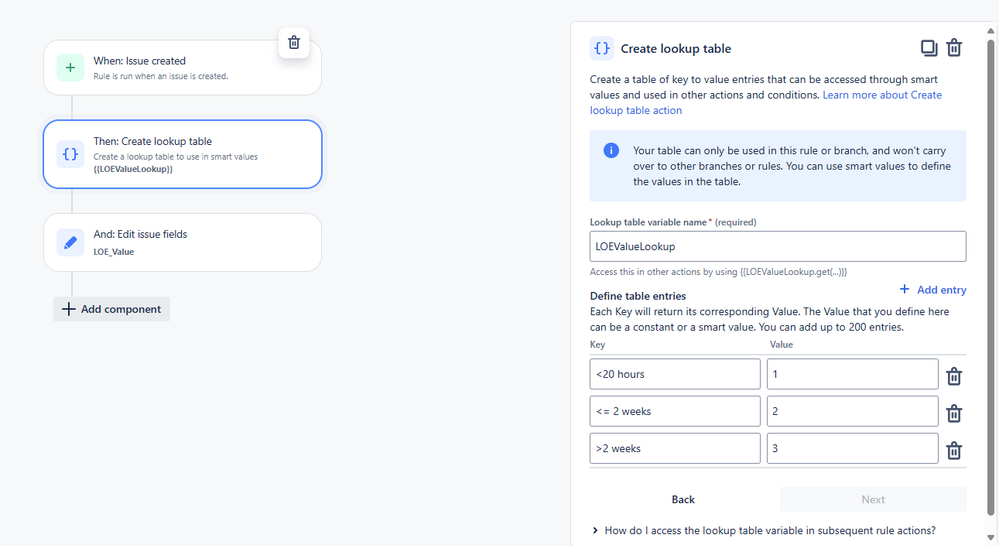Click the Next button
Viewport: 999px width, 546px height.
(873, 499)
